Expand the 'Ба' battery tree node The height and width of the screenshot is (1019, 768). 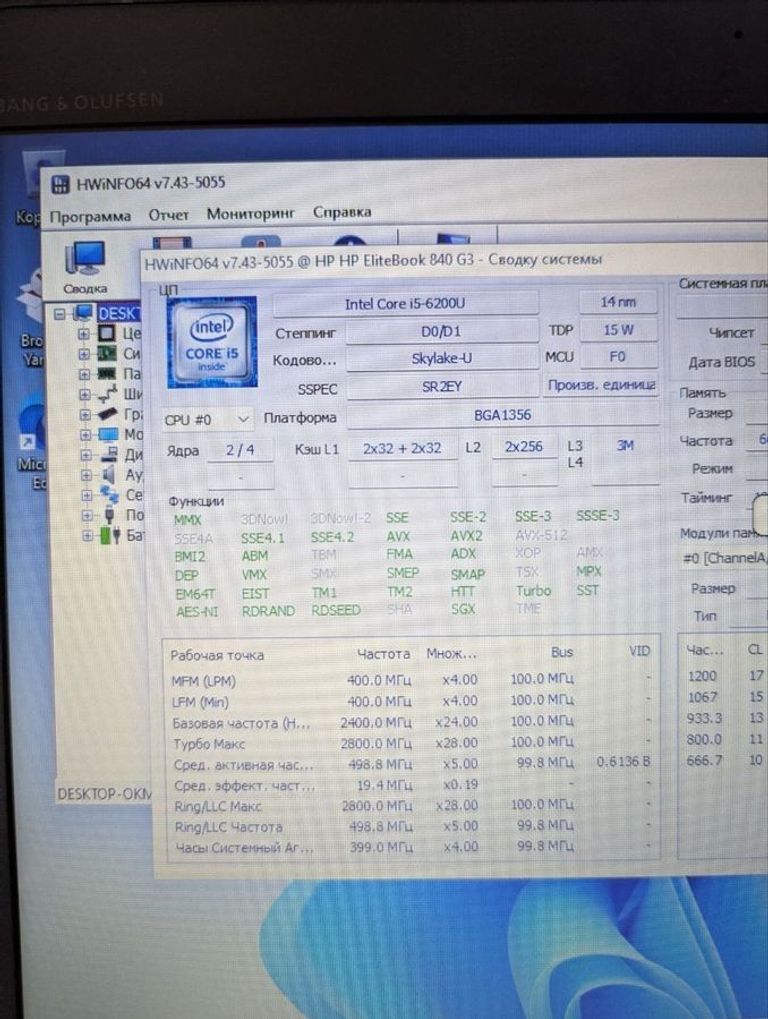click(87, 535)
